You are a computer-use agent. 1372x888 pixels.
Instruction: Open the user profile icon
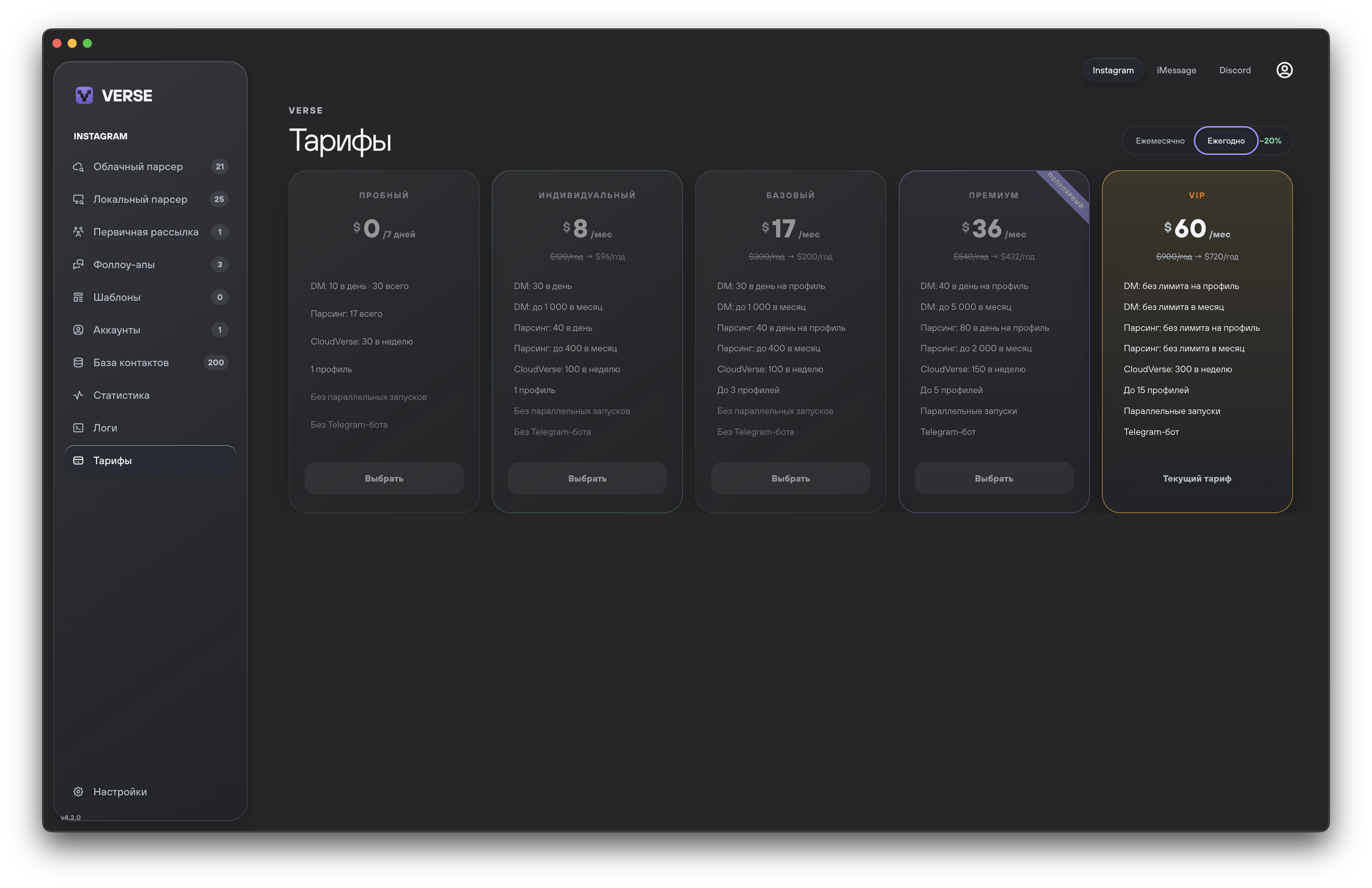[x=1284, y=70]
